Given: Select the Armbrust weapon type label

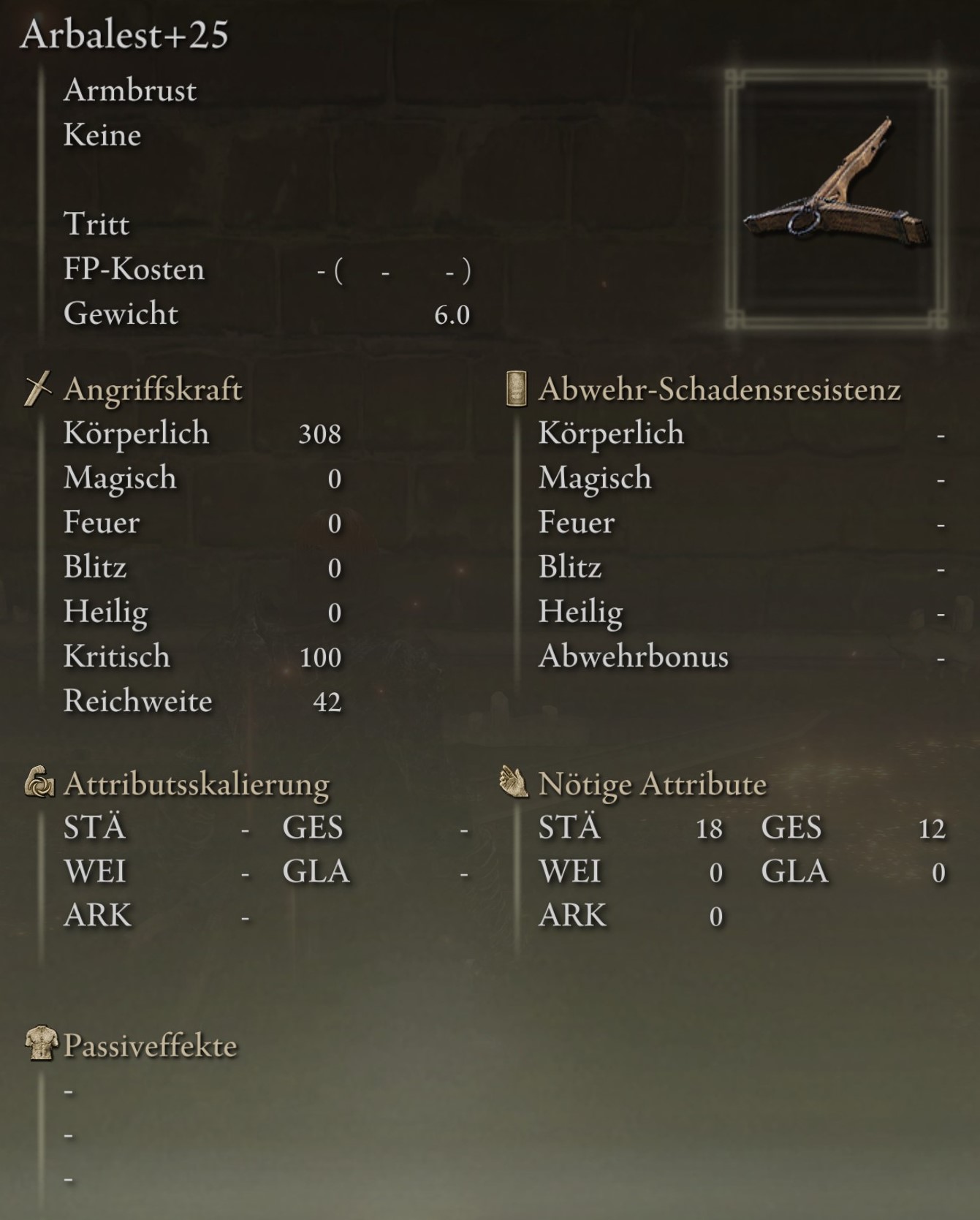Looking at the screenshot, I should point(129,91).
